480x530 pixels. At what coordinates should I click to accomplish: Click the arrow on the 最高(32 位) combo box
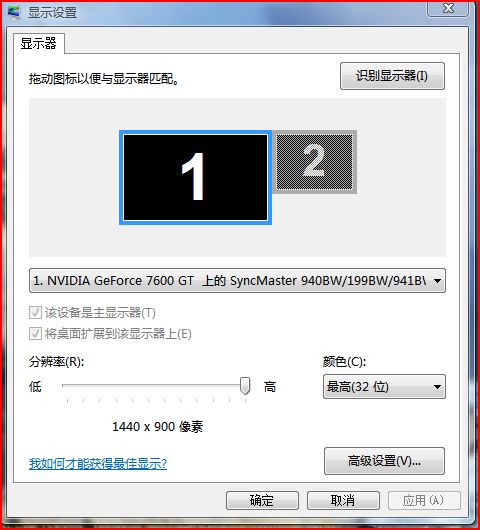coord(437,387)
